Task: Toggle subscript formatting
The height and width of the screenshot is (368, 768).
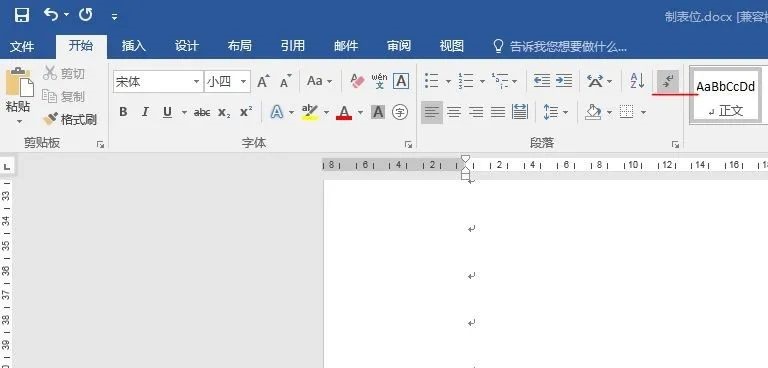Action: coord(224,113)
